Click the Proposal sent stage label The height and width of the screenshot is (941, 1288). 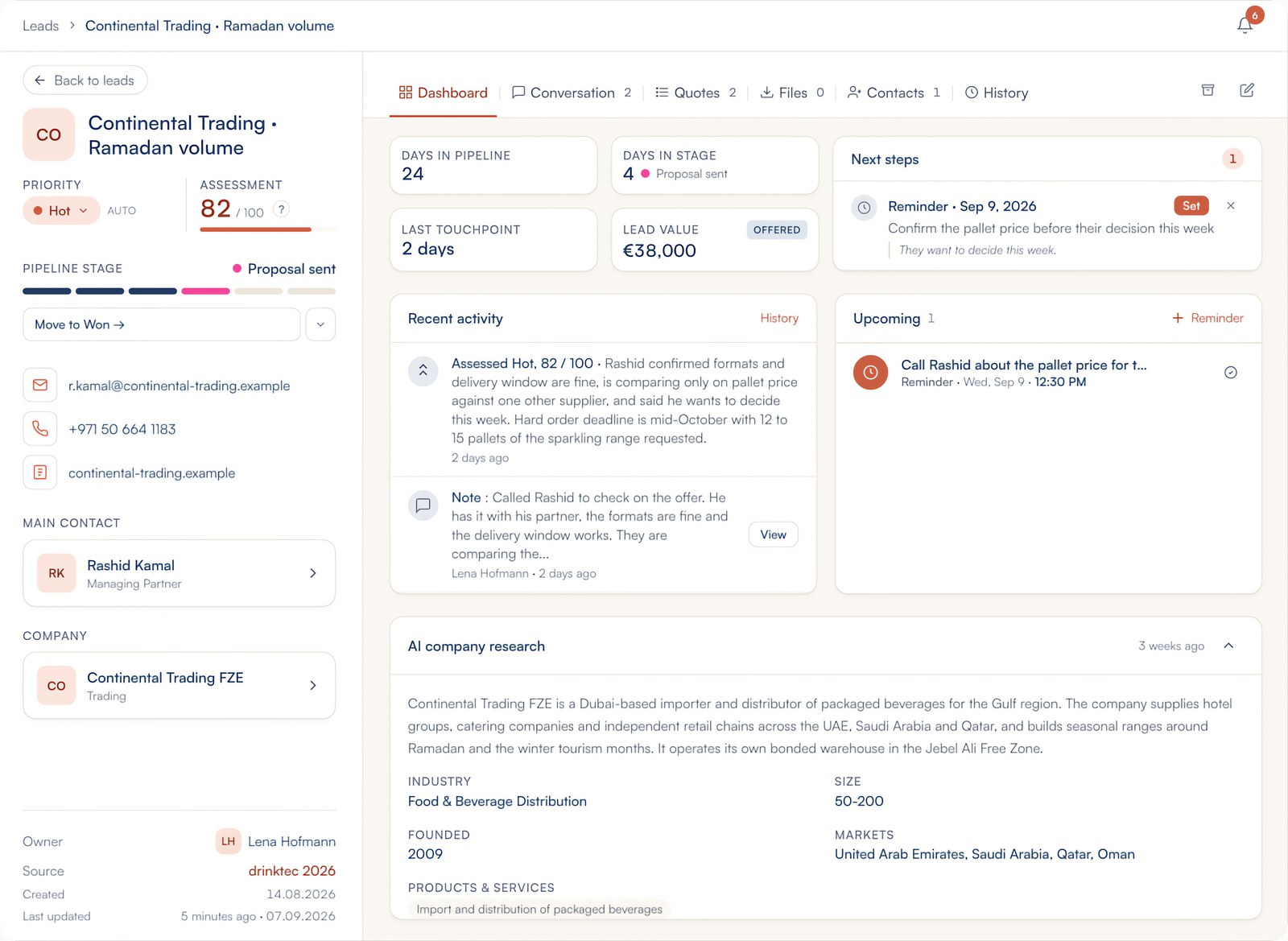tap(291, 269)
